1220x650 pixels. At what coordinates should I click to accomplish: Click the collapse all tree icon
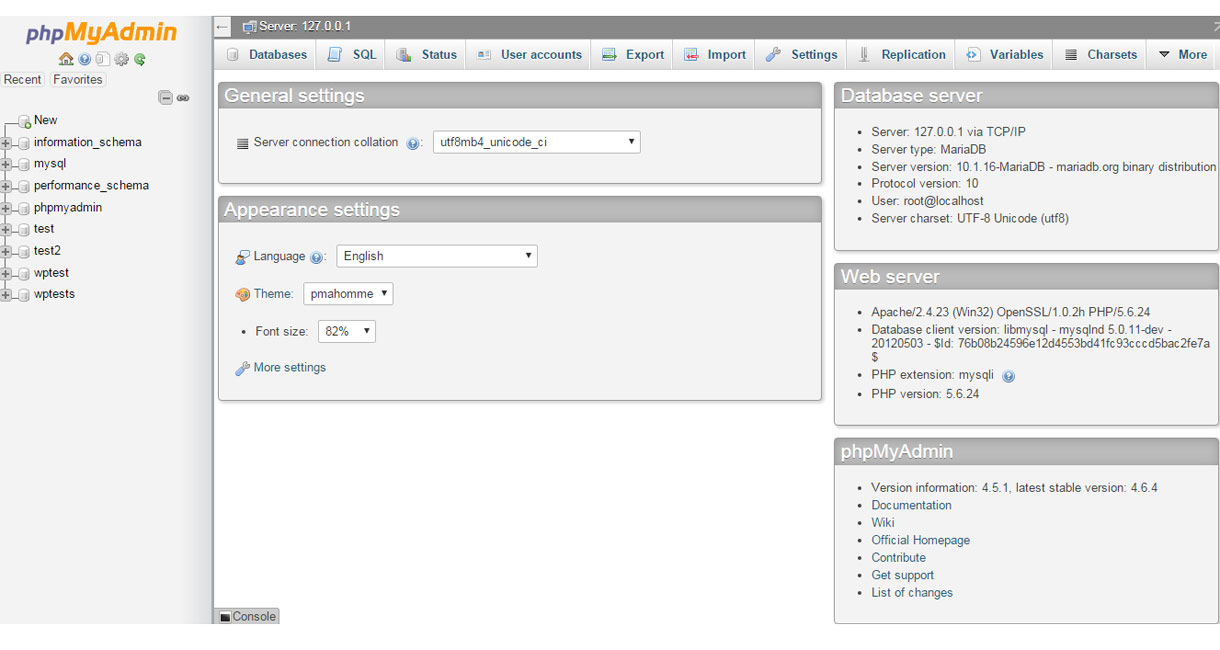point(166,97)
